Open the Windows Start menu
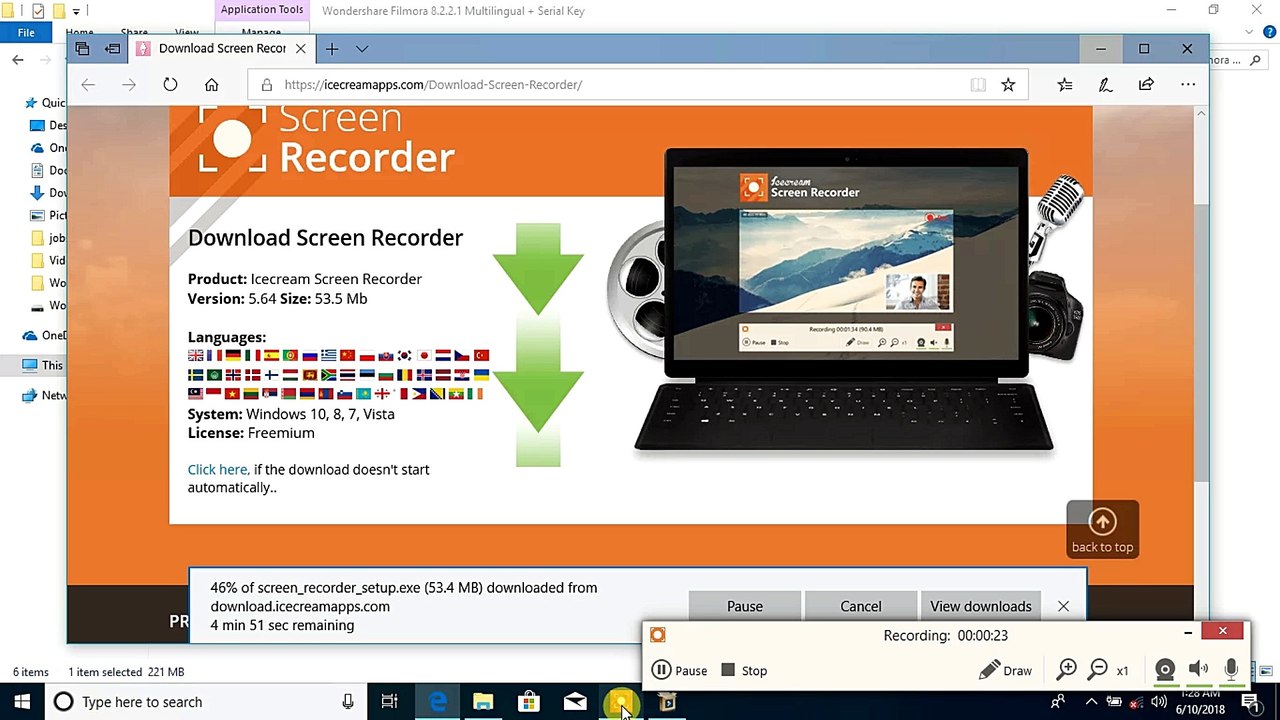 coord(22,702)
